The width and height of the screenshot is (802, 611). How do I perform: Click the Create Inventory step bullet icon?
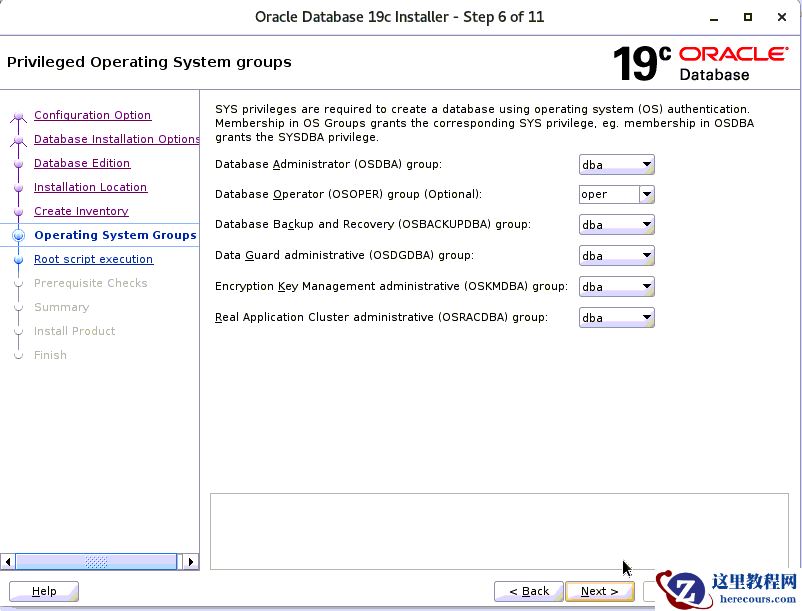point(18,212)
